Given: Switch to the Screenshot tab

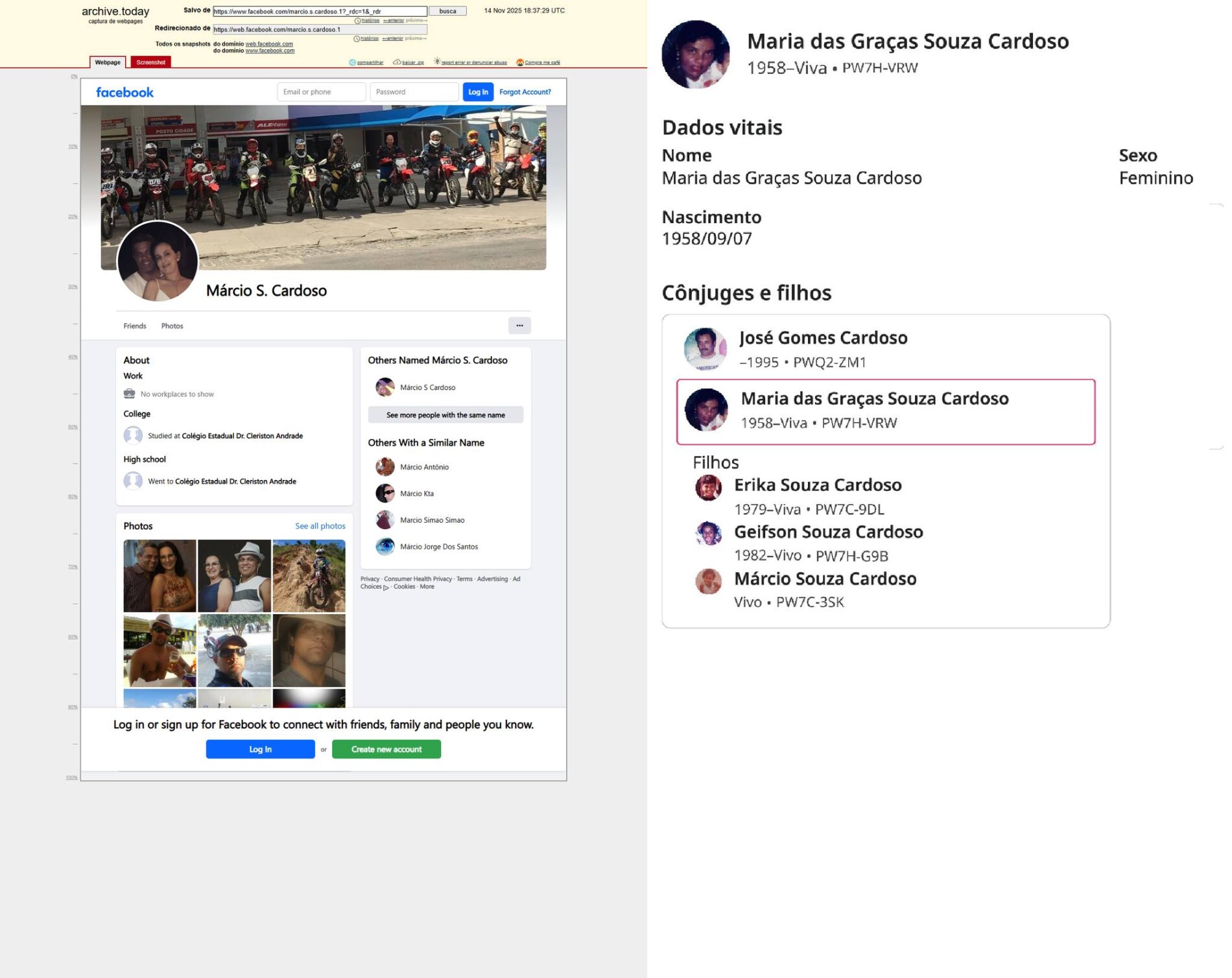Looking at the screenshot, I should [150, 62].
